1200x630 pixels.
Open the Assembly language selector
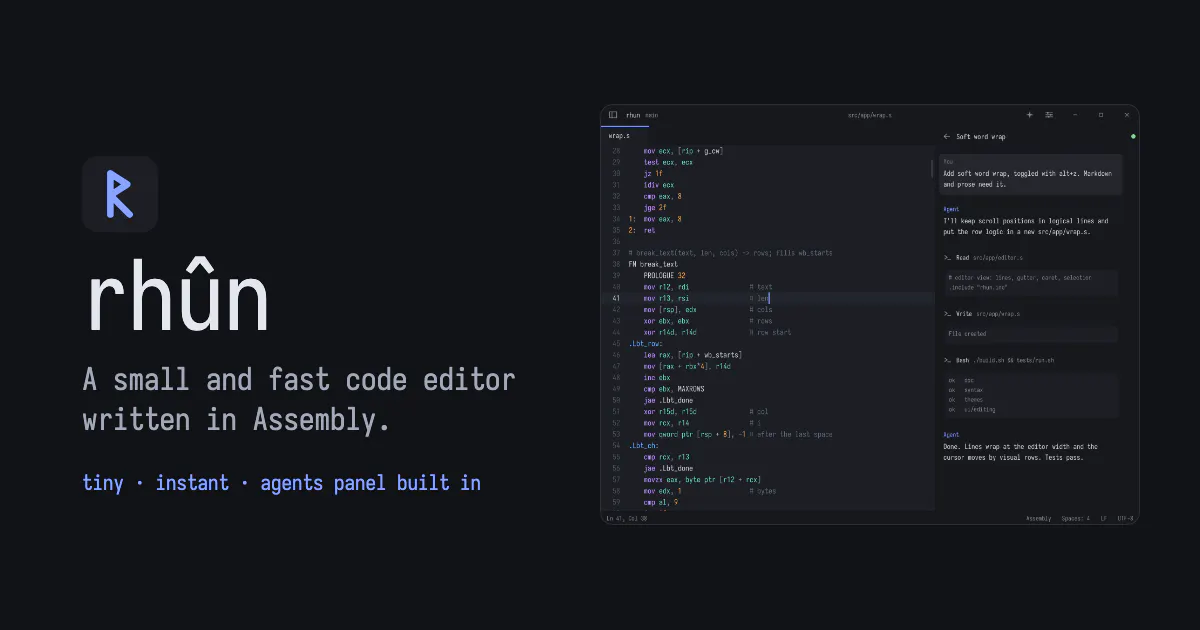(x=1039, y=518)
